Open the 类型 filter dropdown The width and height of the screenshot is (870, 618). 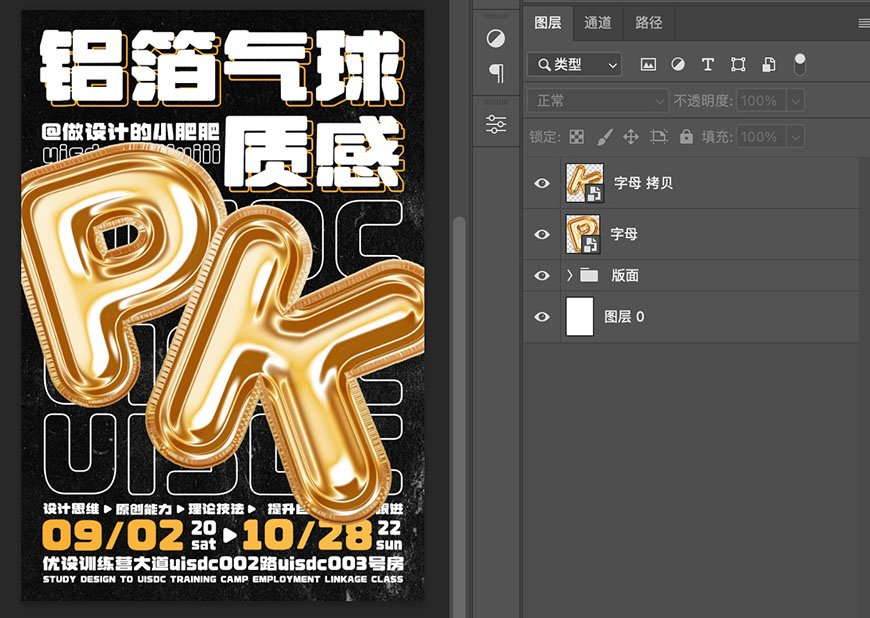574,65
